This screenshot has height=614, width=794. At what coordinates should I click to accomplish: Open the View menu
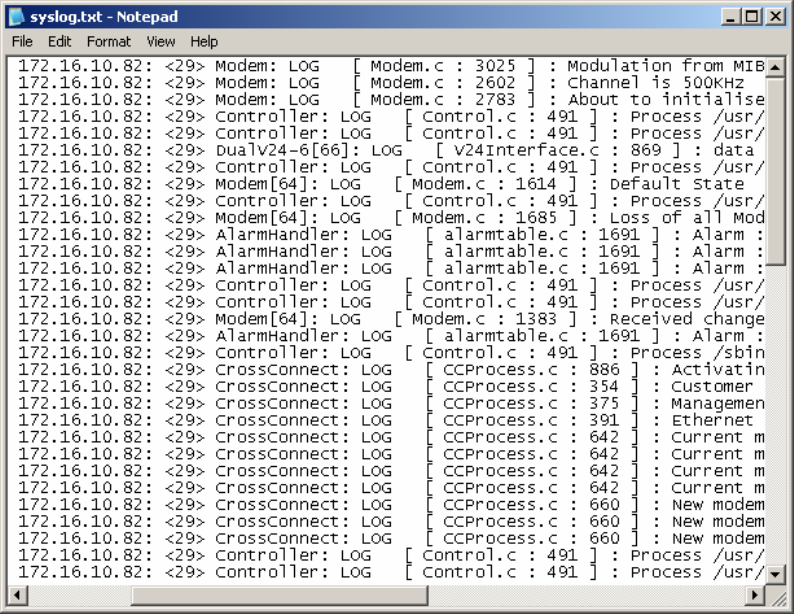(x=161, y=42)
